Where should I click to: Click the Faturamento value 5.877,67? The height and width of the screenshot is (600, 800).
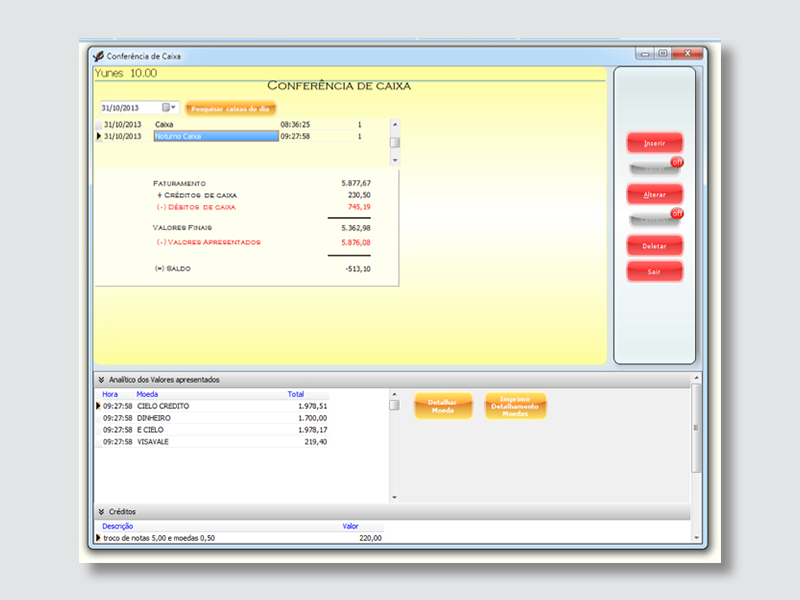point(356,183)
